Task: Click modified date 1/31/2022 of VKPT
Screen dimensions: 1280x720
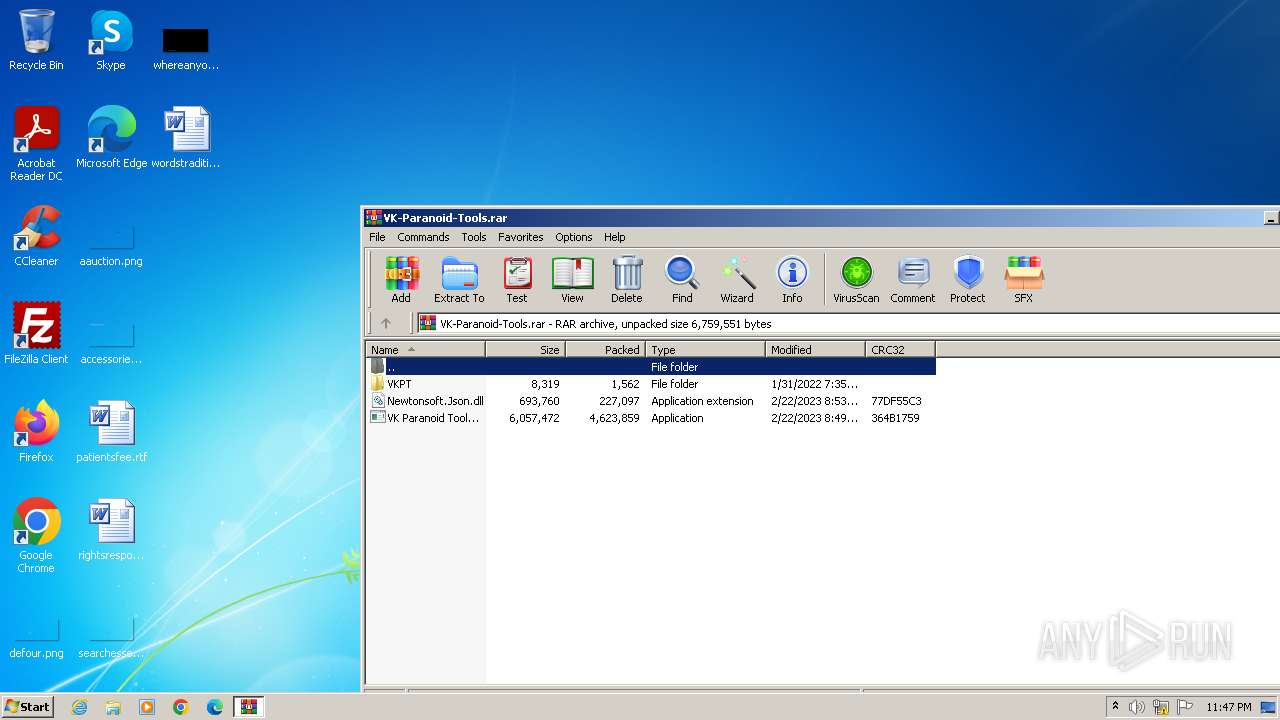Action: 815,384
